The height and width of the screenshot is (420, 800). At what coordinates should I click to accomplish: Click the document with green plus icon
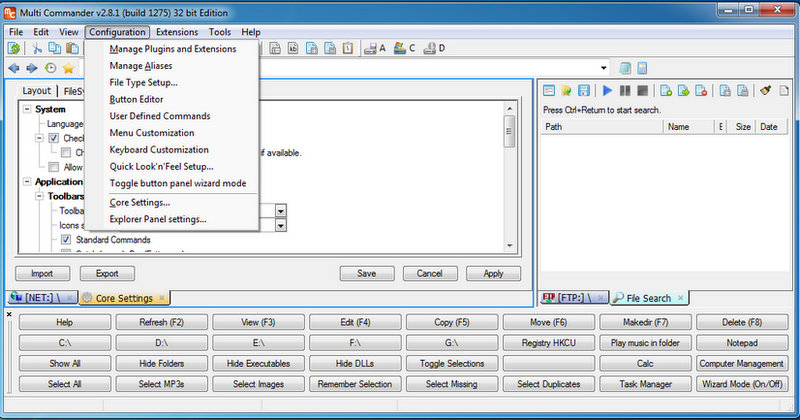coord(666,91)
